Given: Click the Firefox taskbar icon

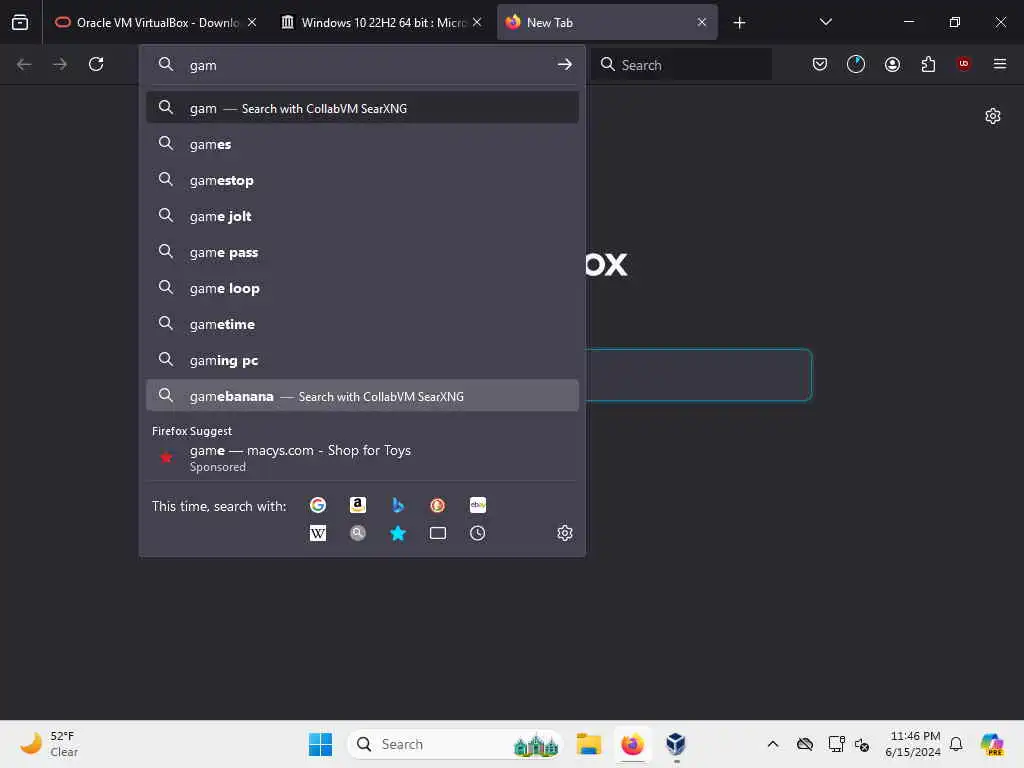Looking at the screenshot, I should pyautogui.click(x=632, y=744).
